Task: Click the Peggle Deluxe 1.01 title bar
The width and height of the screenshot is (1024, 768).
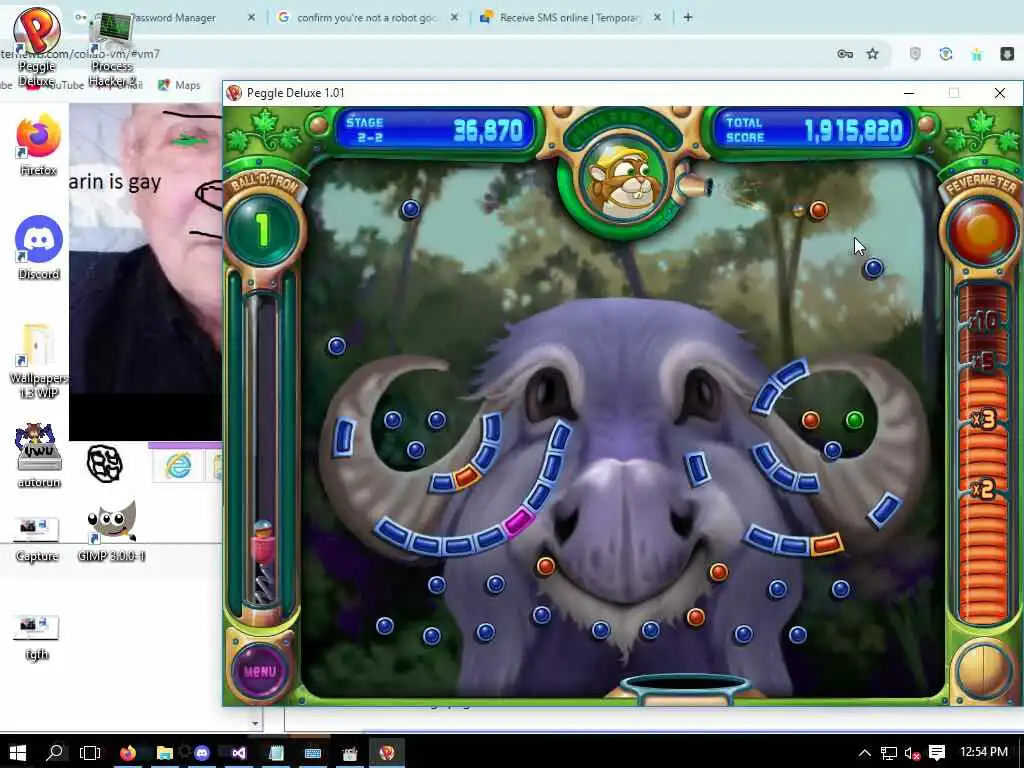Action: click(562, 93)
